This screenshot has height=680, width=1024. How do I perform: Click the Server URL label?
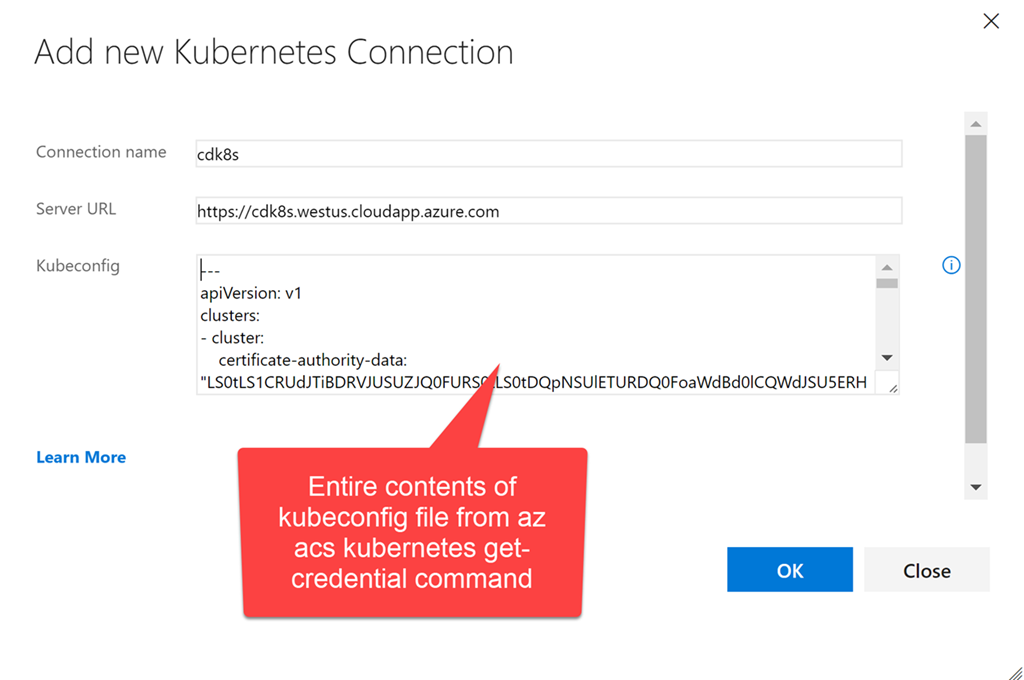click(x=76, y=209)
